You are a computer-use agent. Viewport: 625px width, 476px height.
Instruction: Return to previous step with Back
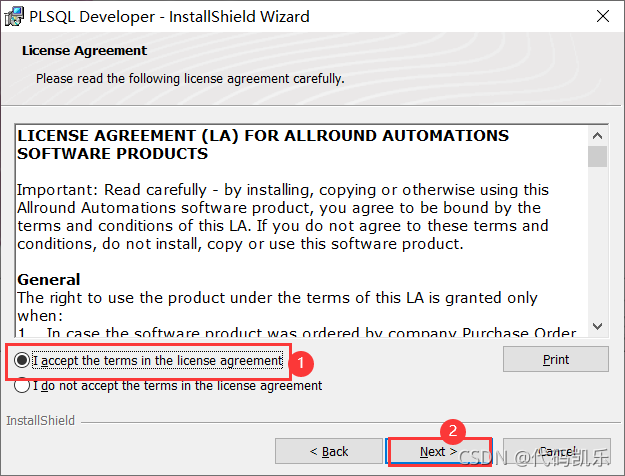pyautogui.click(x=329, y=451)
